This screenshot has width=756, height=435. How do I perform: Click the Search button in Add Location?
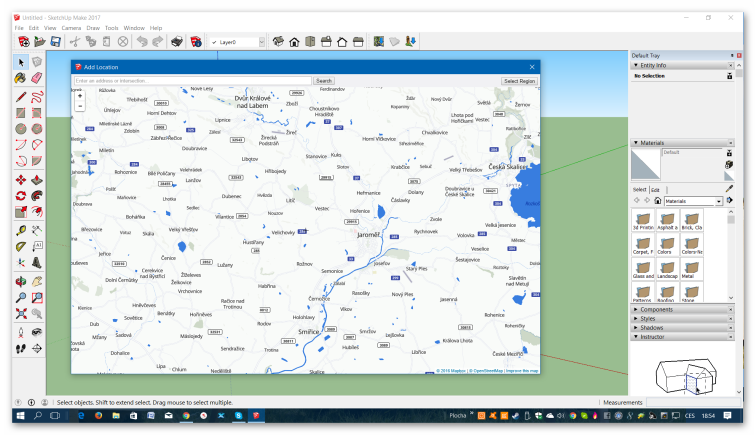324,81
